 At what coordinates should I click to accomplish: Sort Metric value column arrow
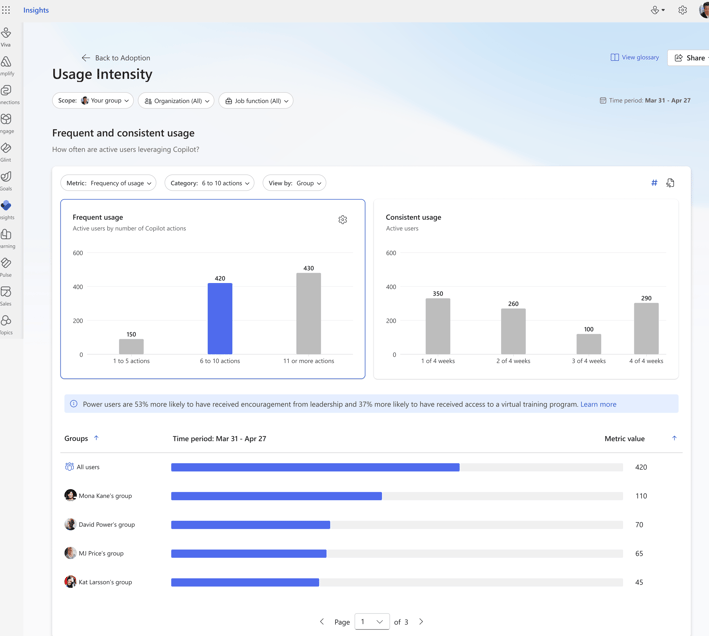674,438
